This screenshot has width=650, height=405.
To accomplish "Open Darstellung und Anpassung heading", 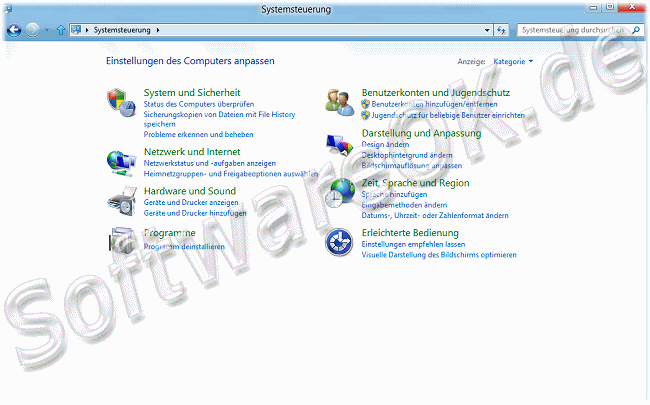I will tap(422, 133).
